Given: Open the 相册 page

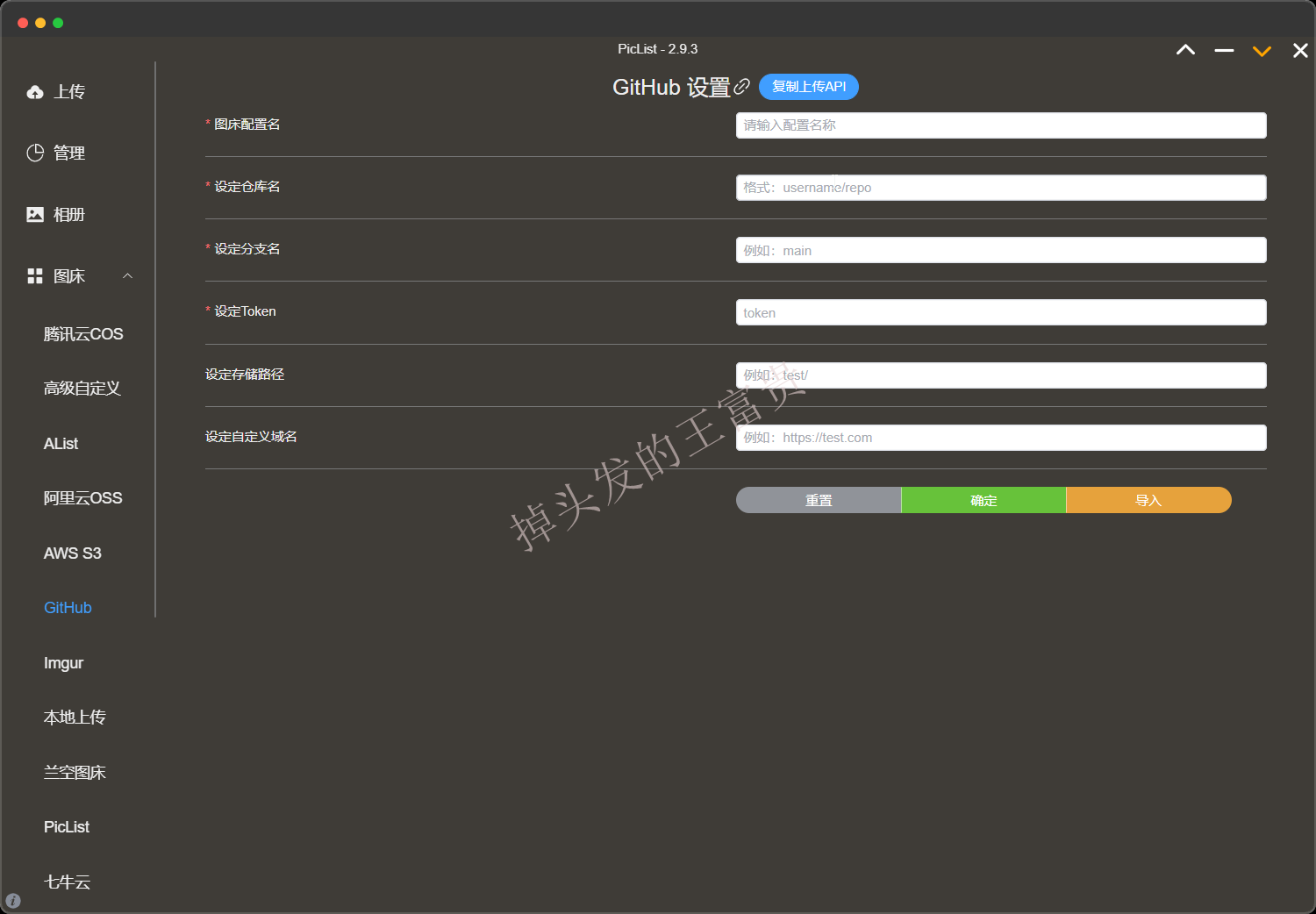Looking at the screenshot, I should point(69,214).
